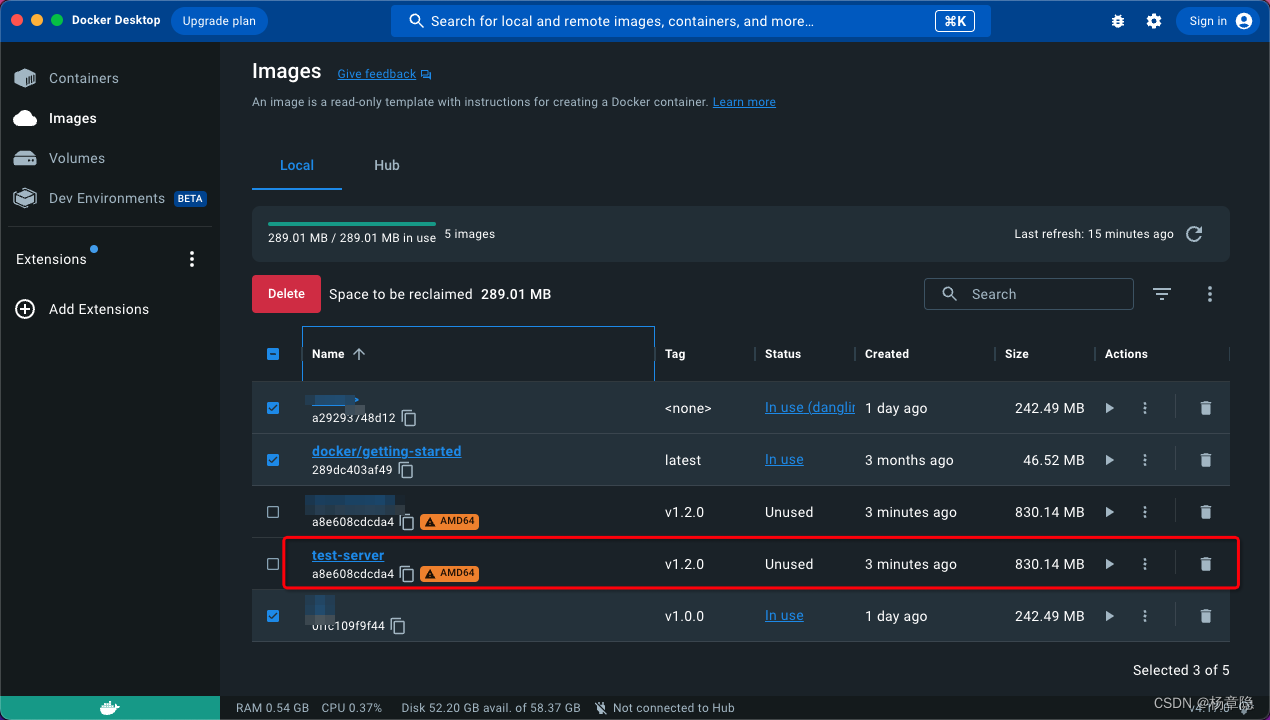Click the Not connected to Hub status
The image size is (1270, 720).
pos(665,708)
